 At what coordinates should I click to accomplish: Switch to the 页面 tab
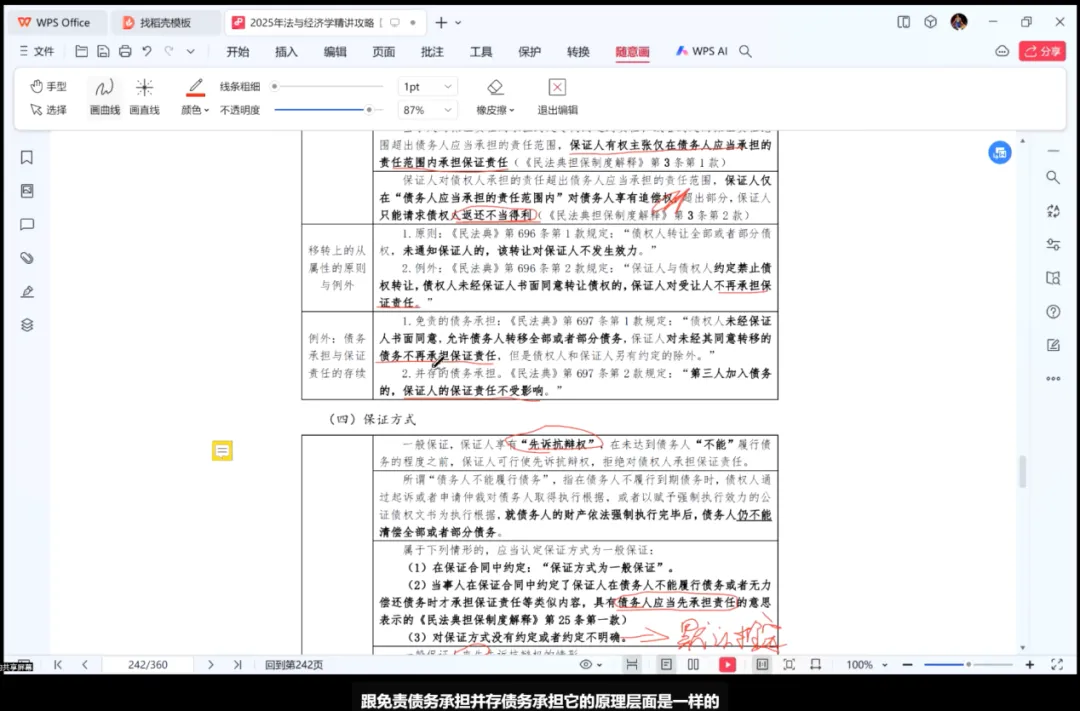[x=384, y=52]
